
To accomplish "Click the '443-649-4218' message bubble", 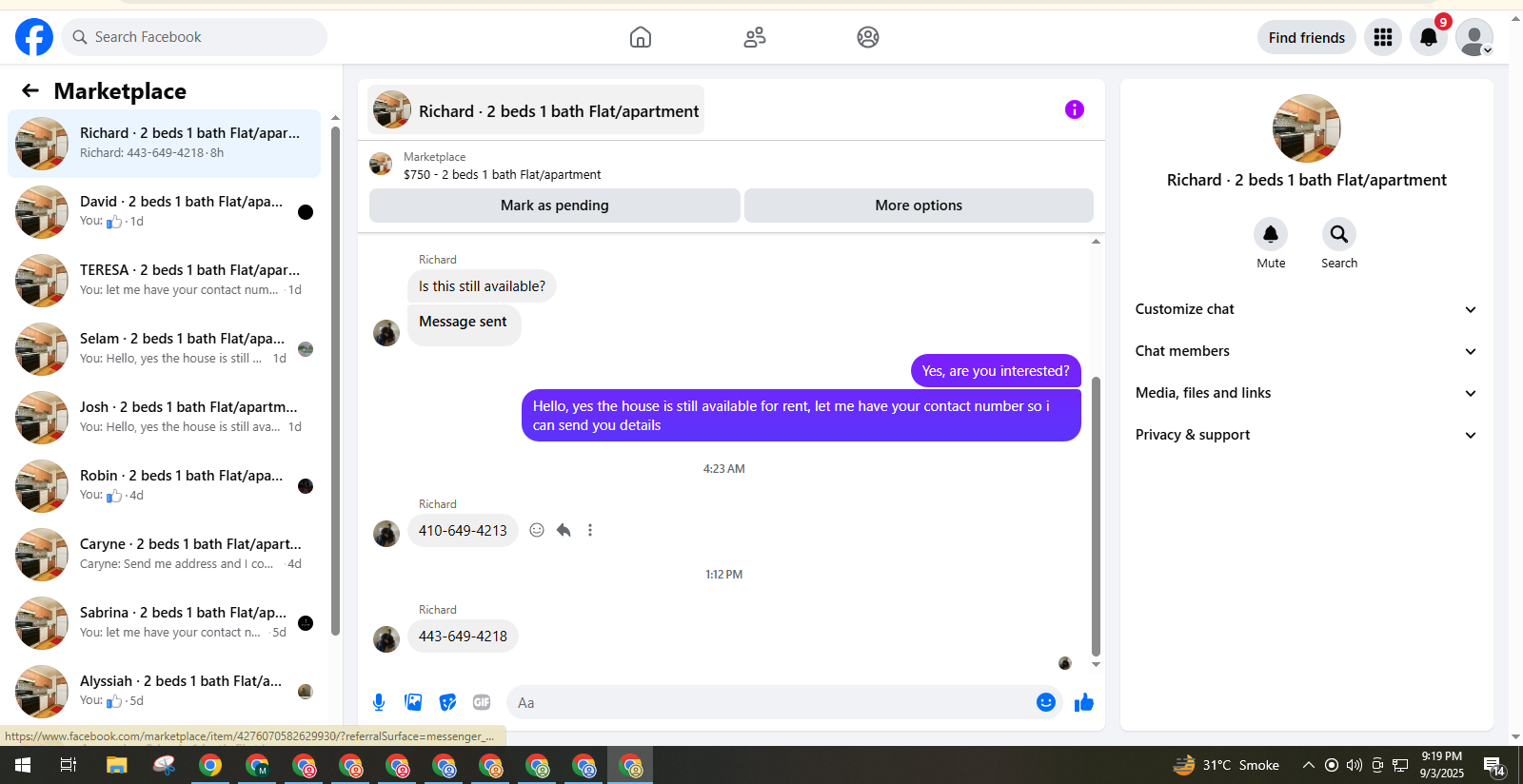I will 463,636.
